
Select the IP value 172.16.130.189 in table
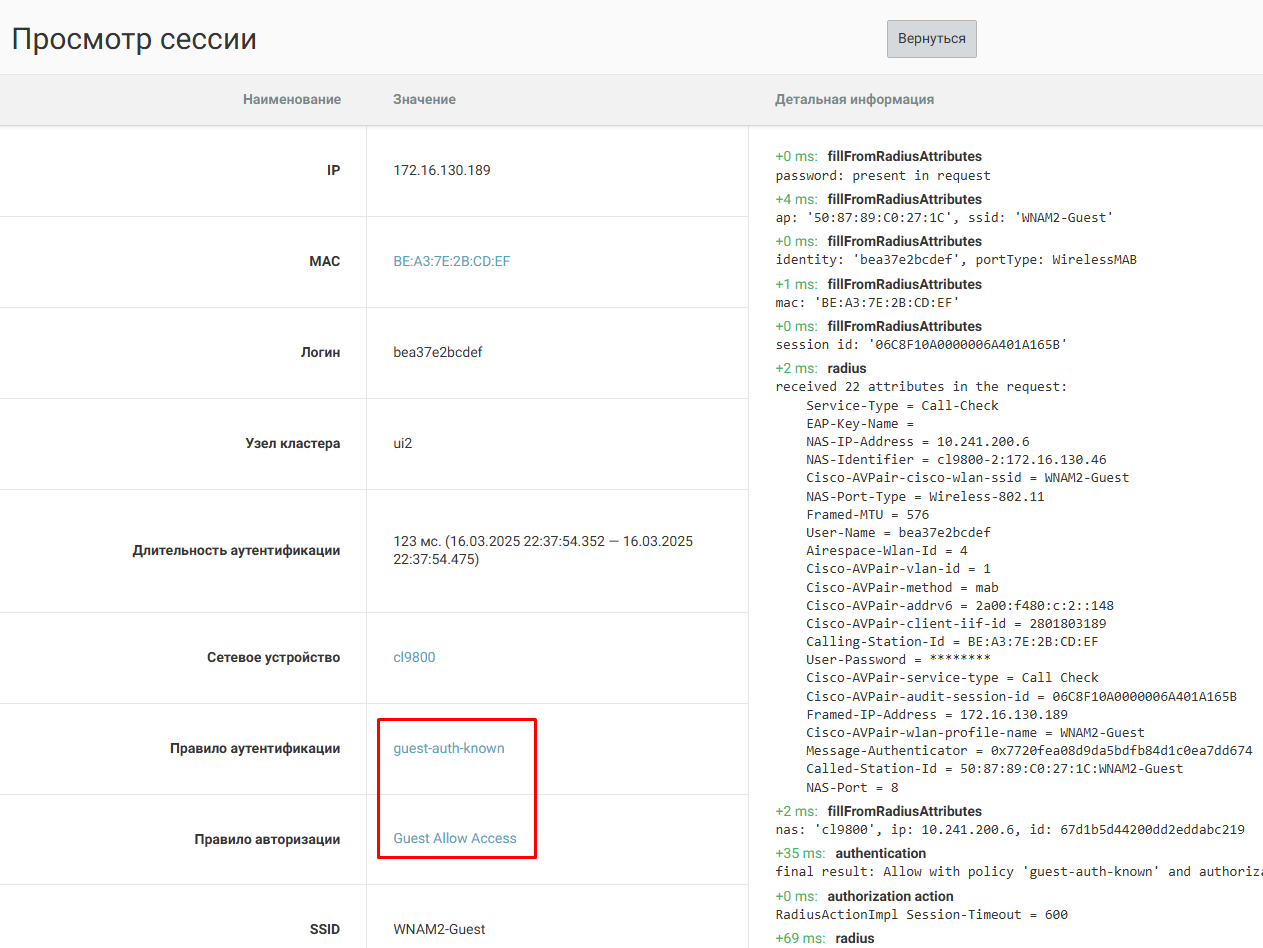442,170
